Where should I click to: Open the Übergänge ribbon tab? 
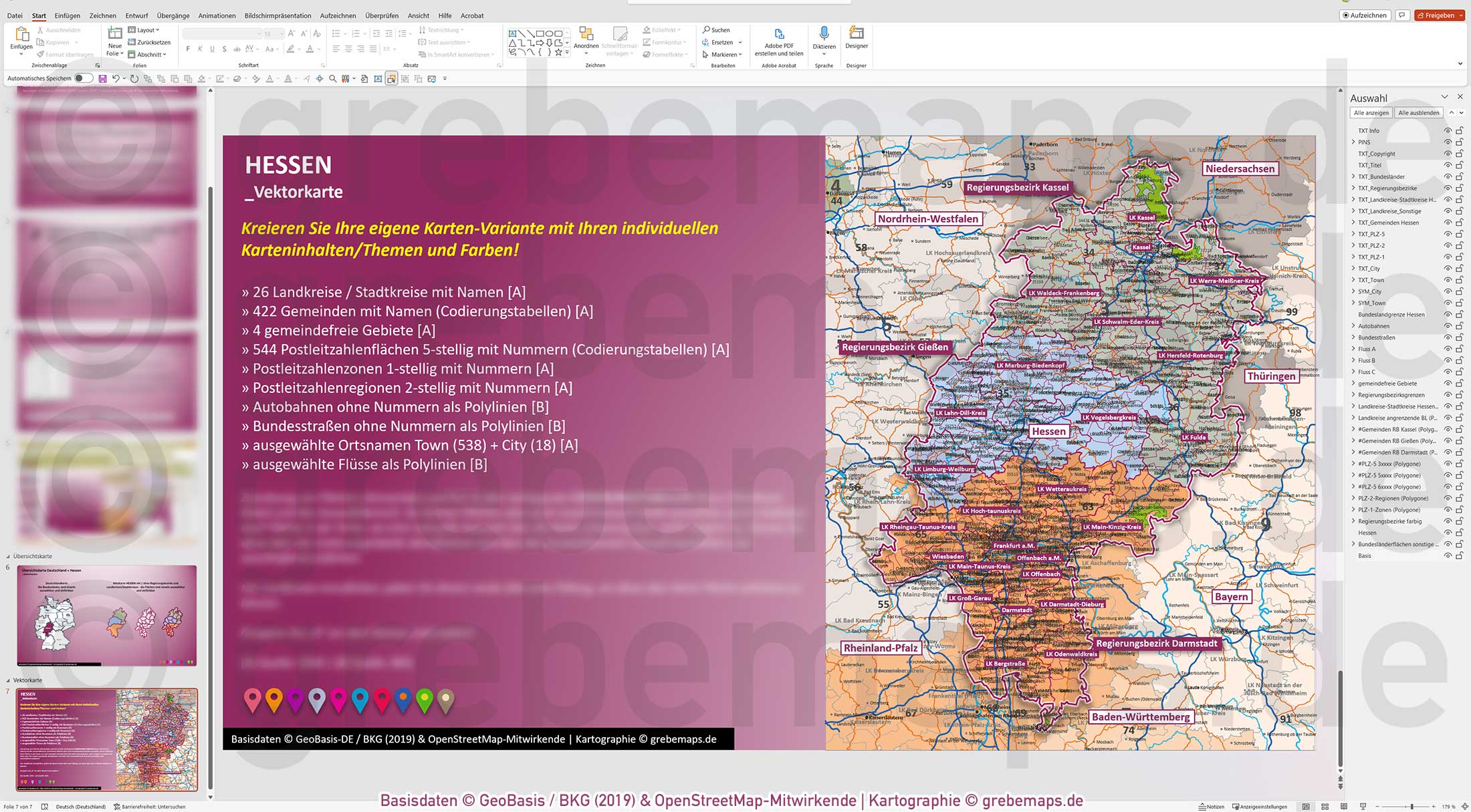click(x=174, y=15)
